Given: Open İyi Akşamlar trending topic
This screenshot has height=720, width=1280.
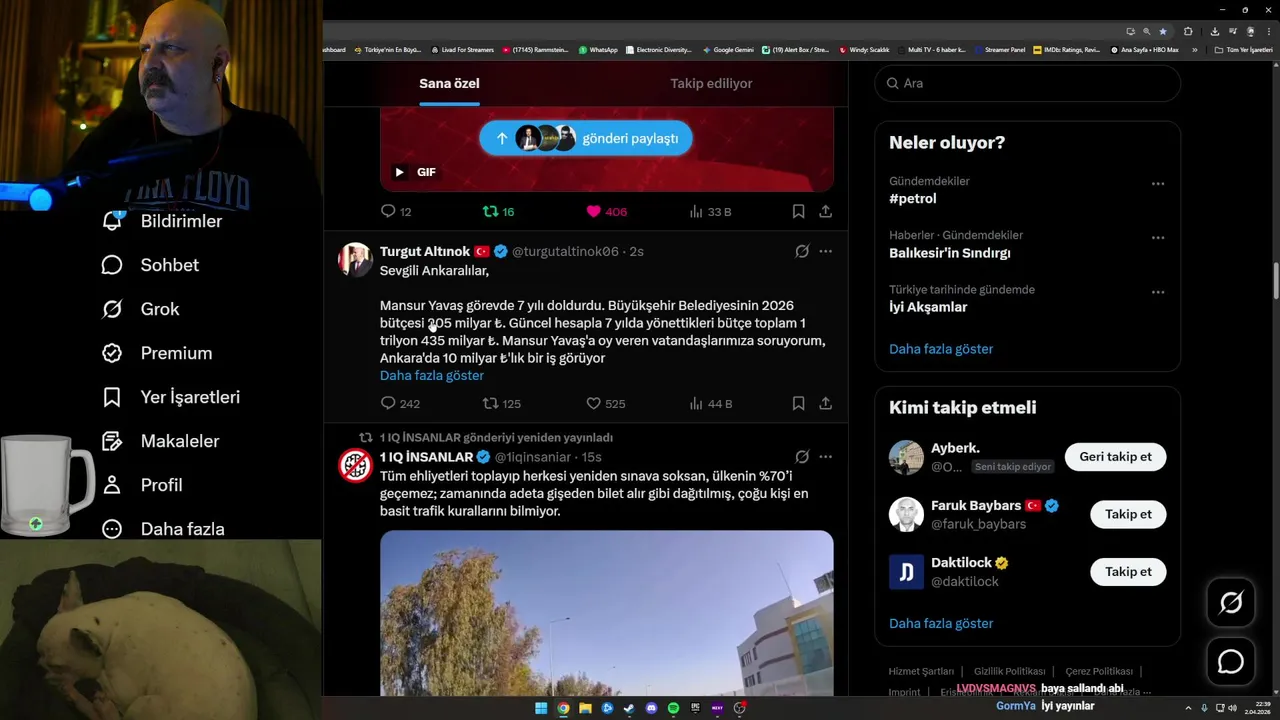Looking at the screenshot, I should [x=928, y=307].
